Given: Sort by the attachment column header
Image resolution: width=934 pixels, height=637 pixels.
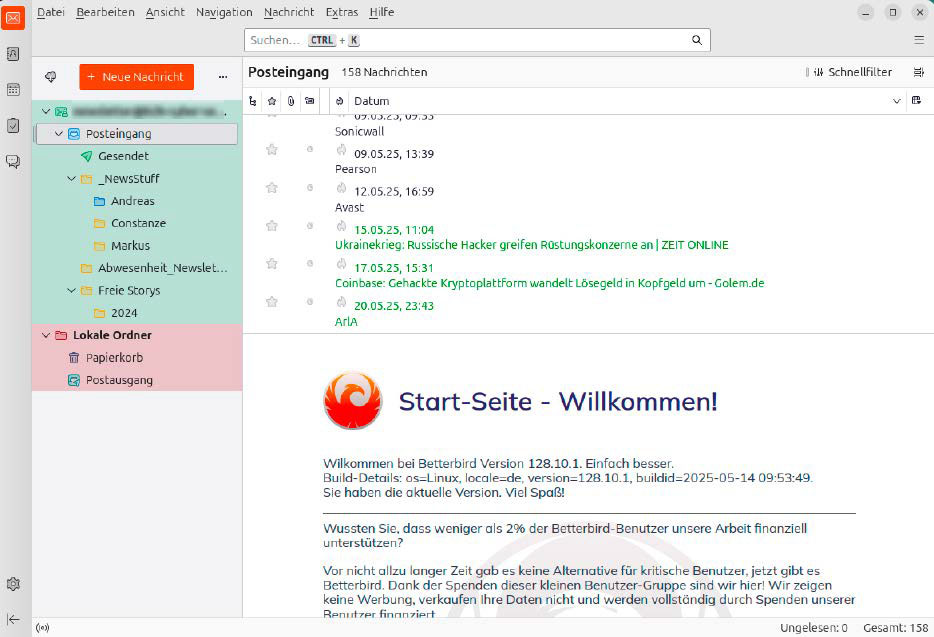Looking at the screenshot, I should point(291,101).
